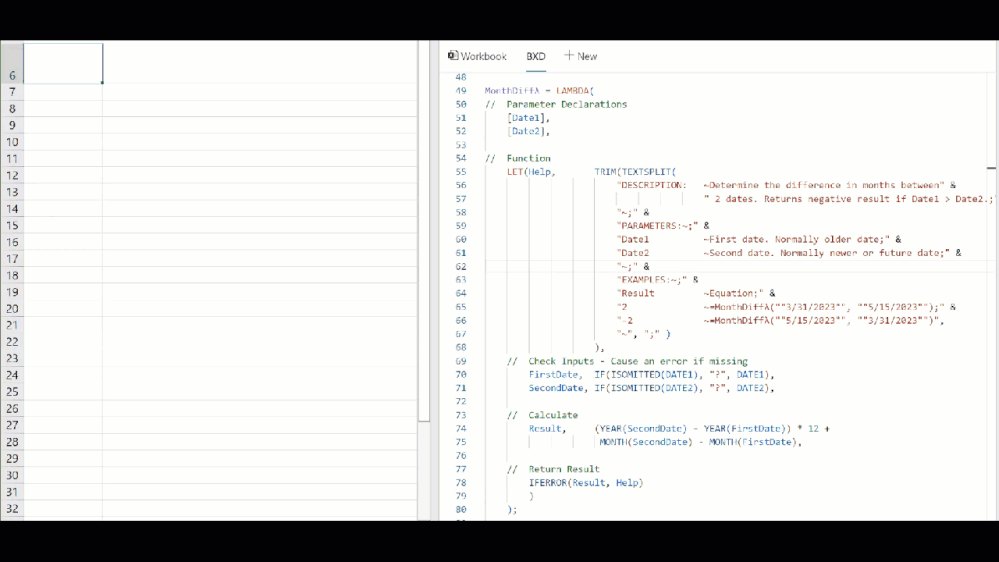This screenshot has width=999, height=562.
Task: Click the spreadsheet vertical scrollbar thumb
Action: (x=424, y=231)
